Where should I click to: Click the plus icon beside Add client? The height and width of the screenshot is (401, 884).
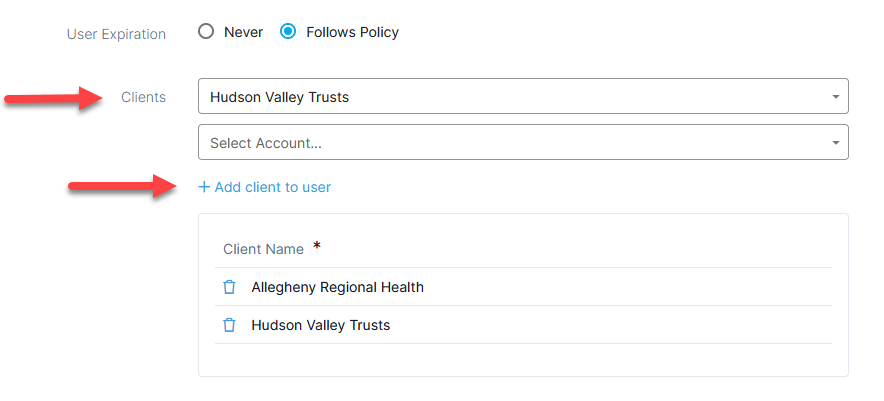[204, 187]
